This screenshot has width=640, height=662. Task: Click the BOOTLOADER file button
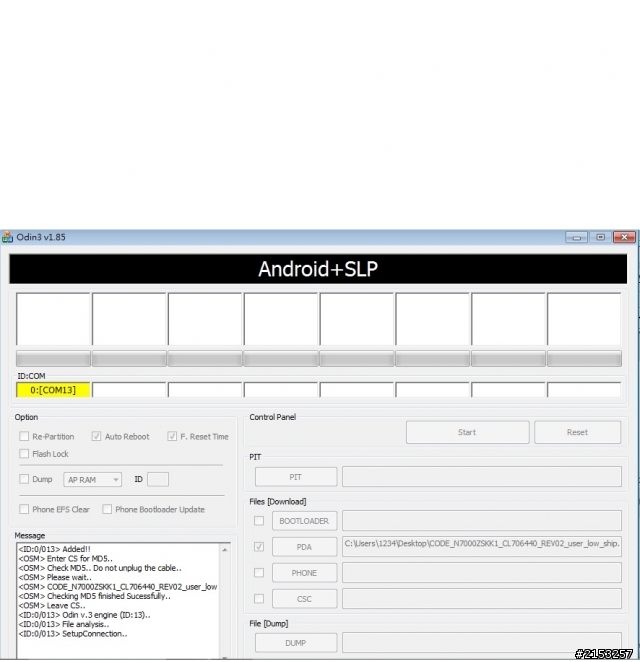[x=304, y=521]
